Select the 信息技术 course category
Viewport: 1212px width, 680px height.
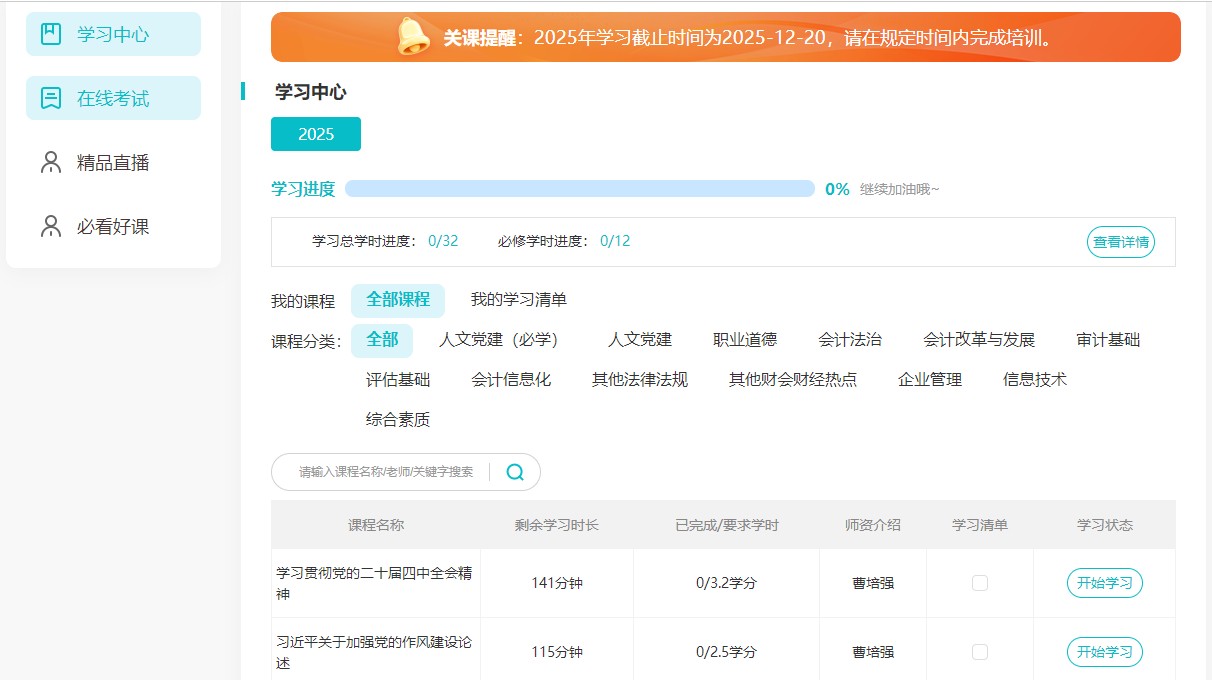[x=1034, y=379]
